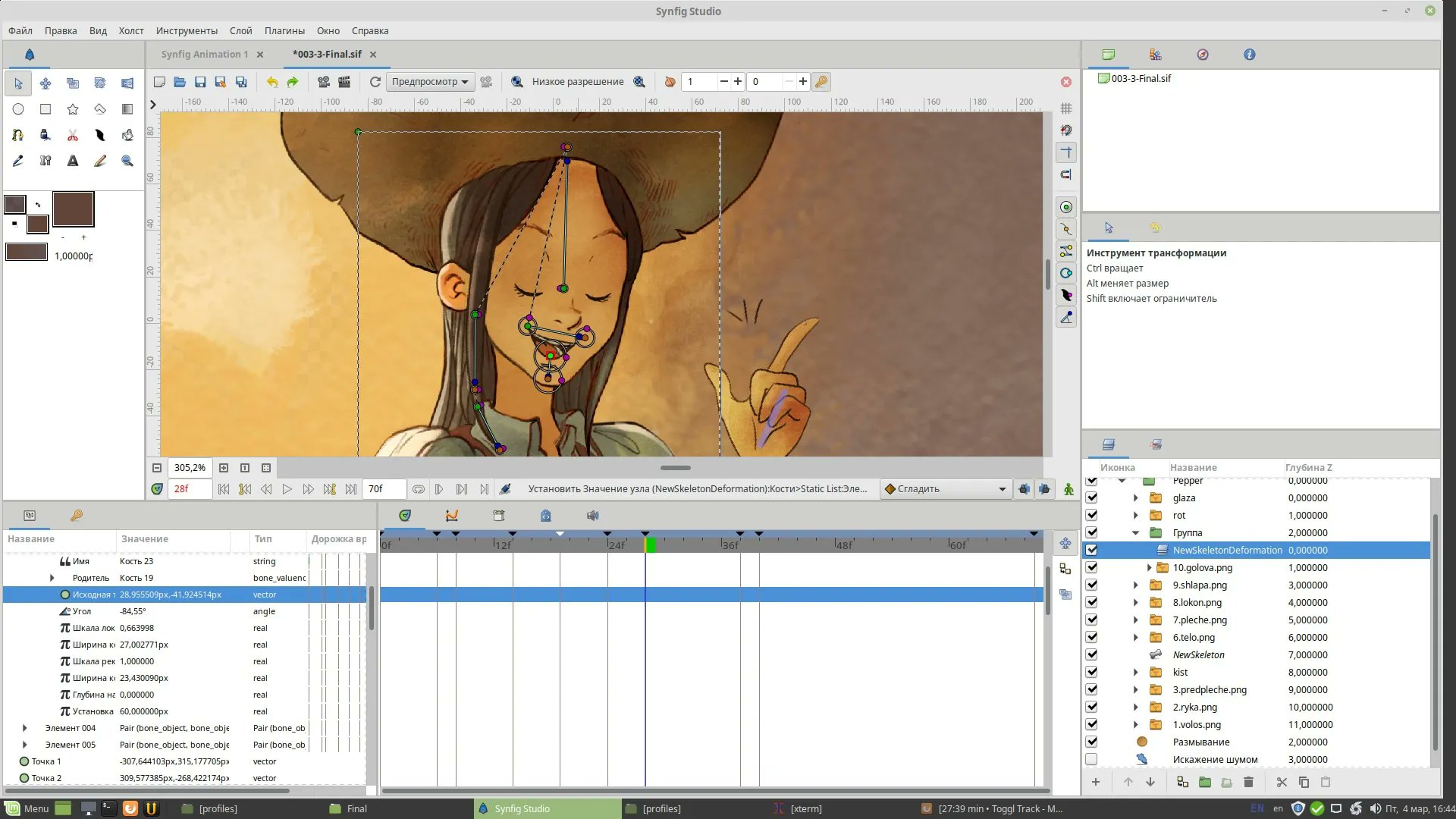Click the delete layer trash button
Screen dimensions: 1456x819
point(1248,782)
